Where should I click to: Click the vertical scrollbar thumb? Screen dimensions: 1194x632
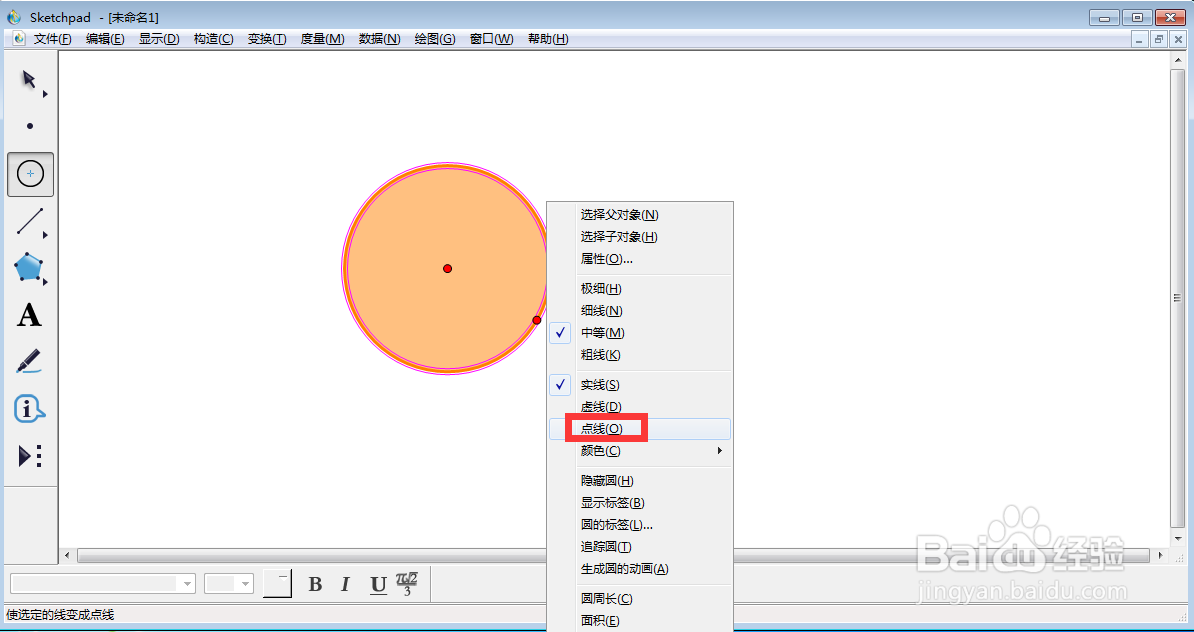pos(1177,298)
